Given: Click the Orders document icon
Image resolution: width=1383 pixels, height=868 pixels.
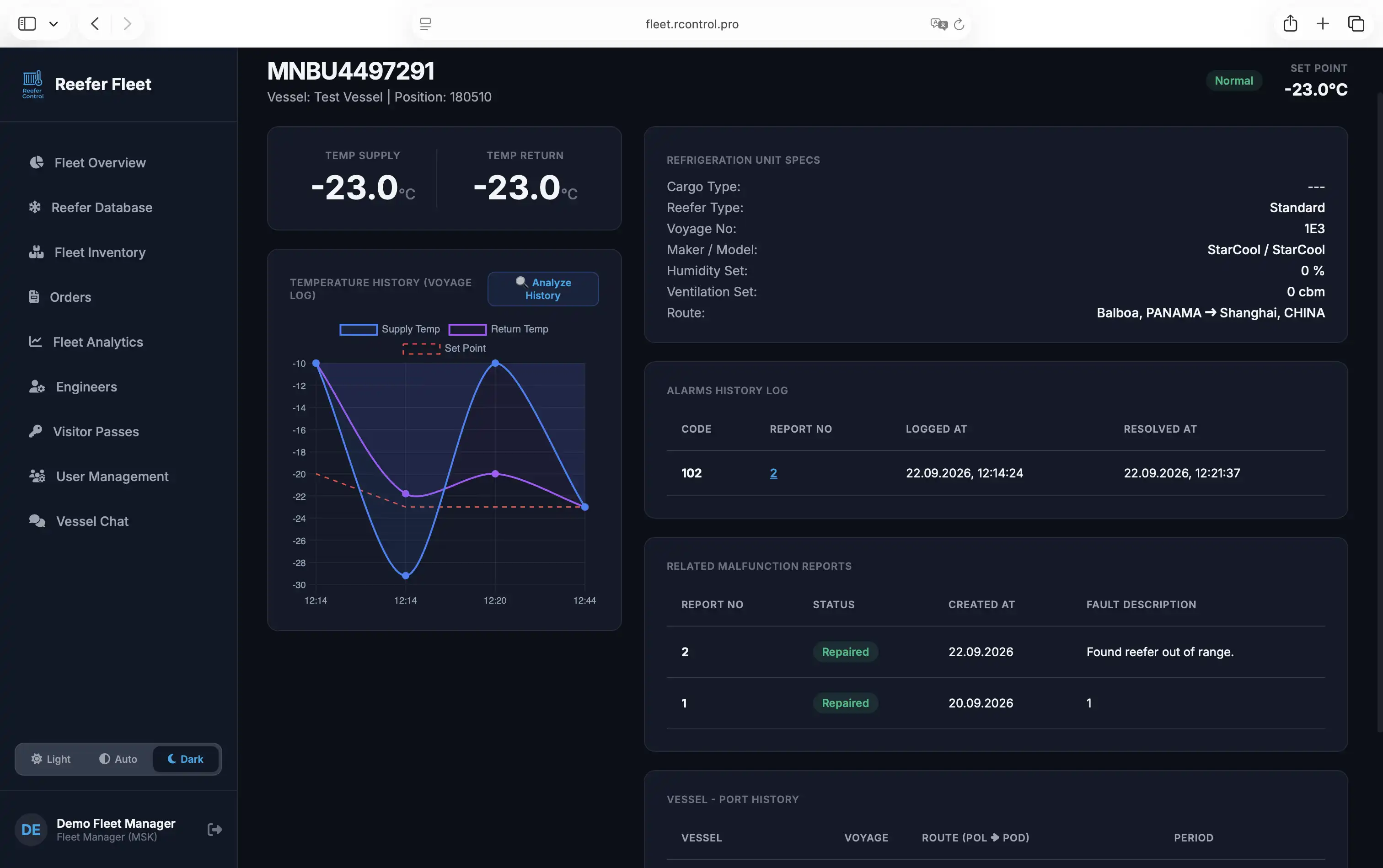Looking at the screenshot, I should (34, 297).
